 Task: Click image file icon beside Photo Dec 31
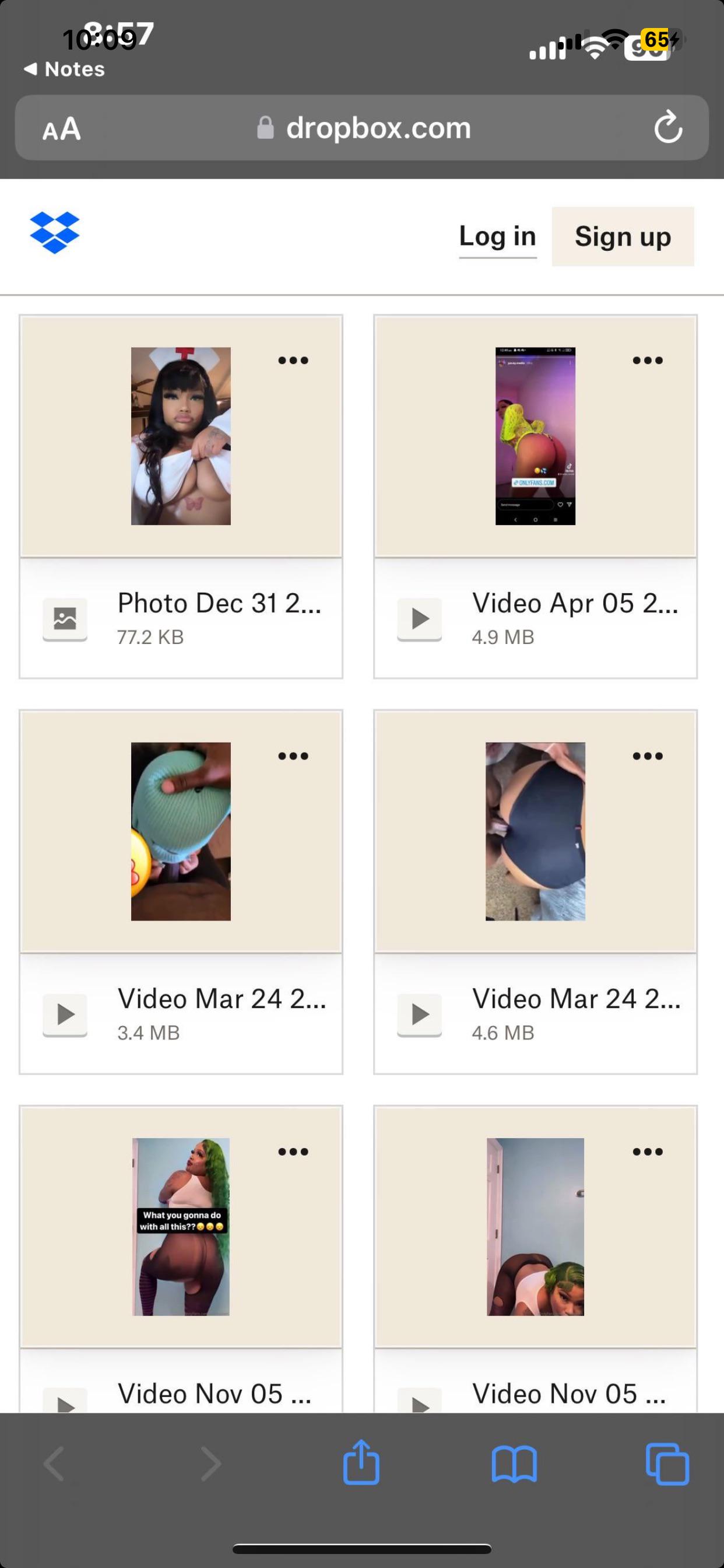click(x=65, y=618)
